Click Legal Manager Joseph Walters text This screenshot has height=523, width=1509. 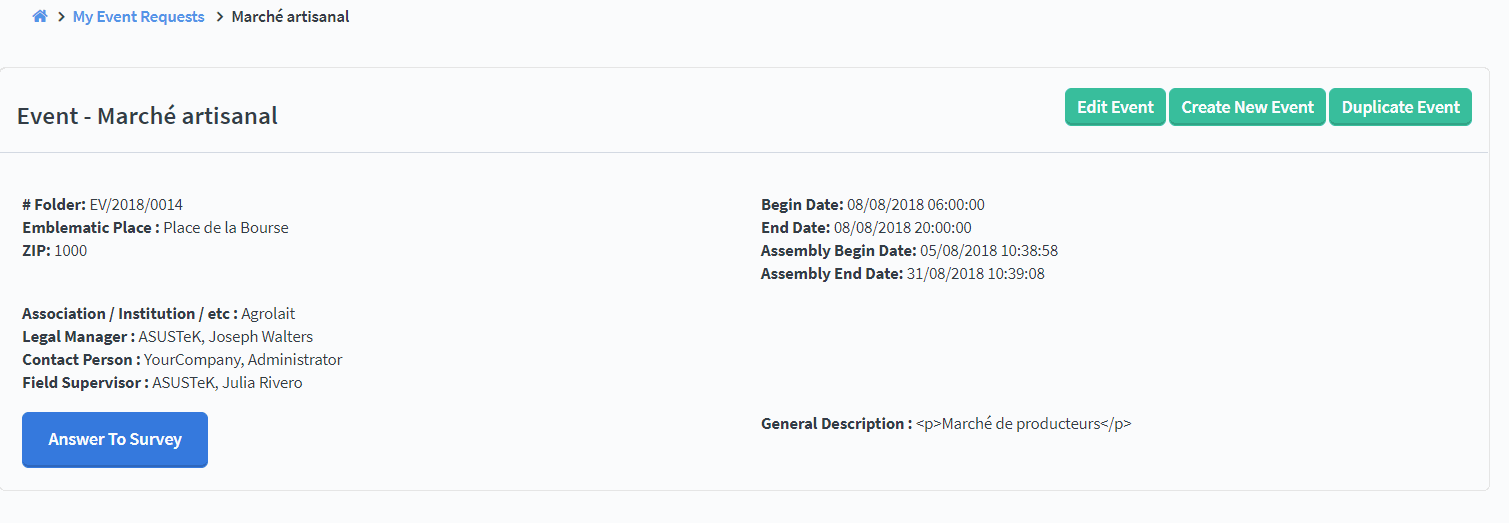coord(226,337)
